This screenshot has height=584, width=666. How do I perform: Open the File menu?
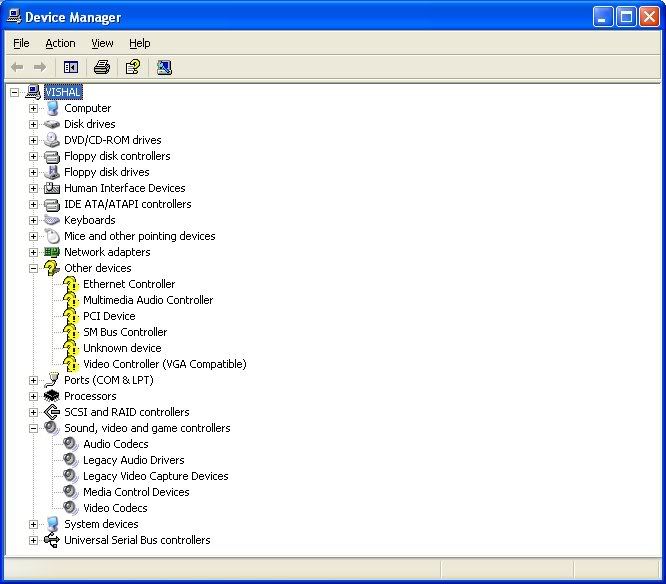pos(21,43)
